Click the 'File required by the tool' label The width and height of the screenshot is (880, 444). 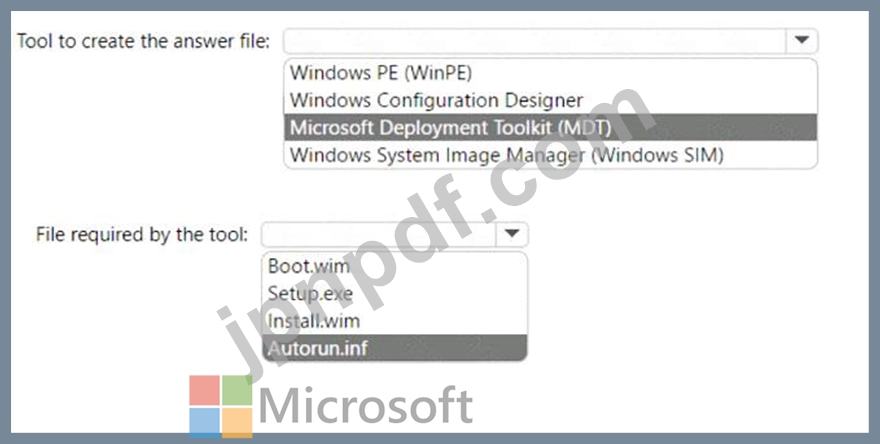[142, 234]
